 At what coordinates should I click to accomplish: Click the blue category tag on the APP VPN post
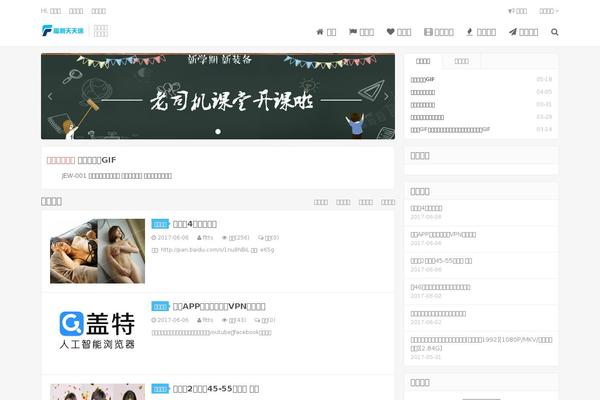160,306
